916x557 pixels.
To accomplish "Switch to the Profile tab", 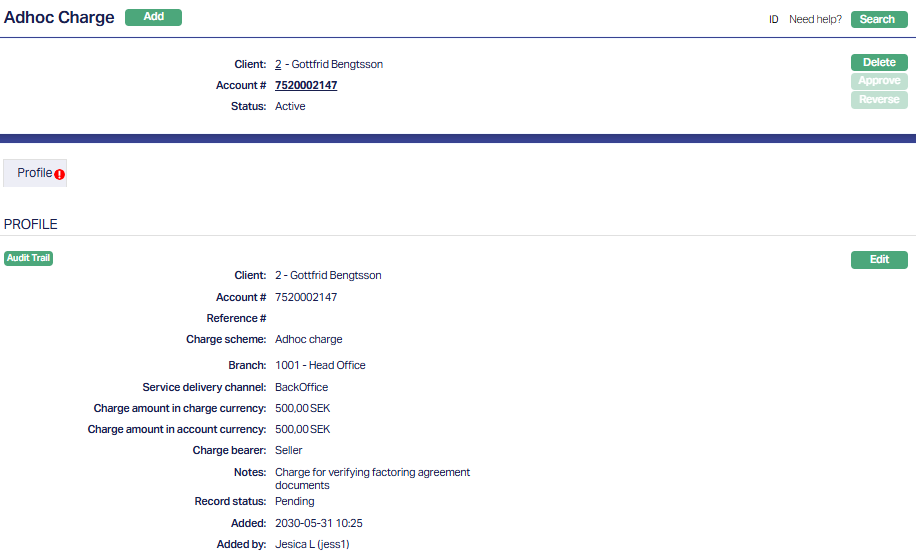I will (x=34, y=173).
